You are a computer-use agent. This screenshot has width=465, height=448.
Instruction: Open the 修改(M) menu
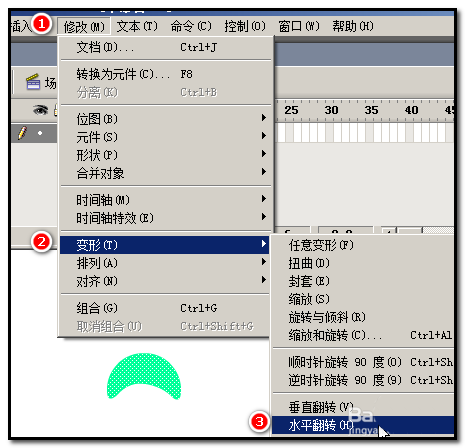[84, 26]
